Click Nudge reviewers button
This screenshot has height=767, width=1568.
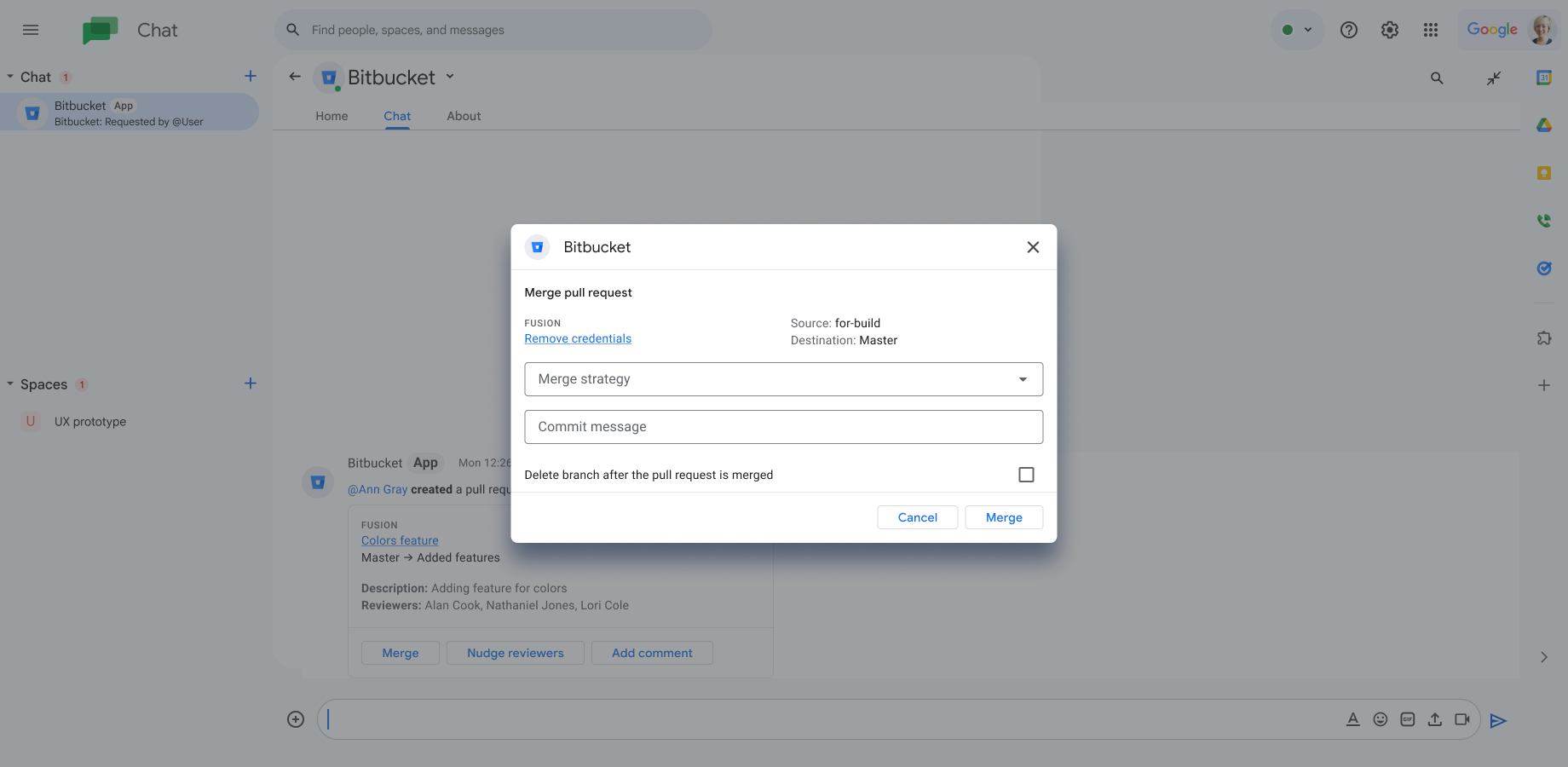click(516, 653)
